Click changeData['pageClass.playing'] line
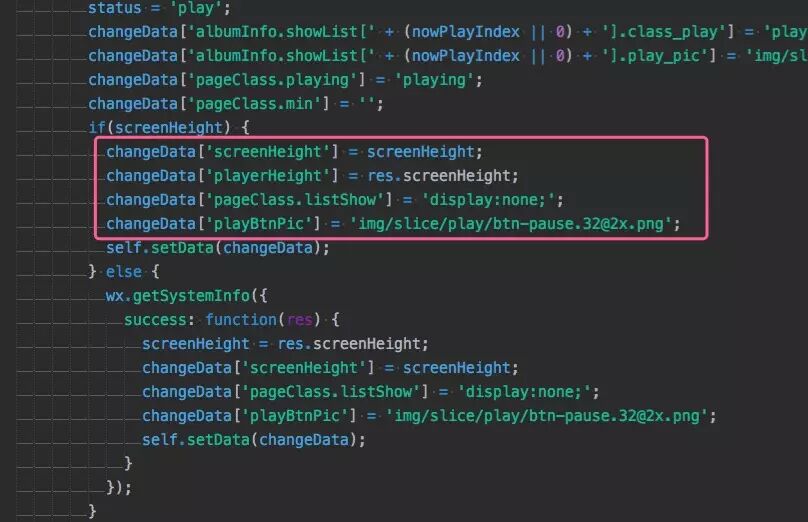This screenshot has width=808, height=522. pyautogui.click(x=285, y=80)
